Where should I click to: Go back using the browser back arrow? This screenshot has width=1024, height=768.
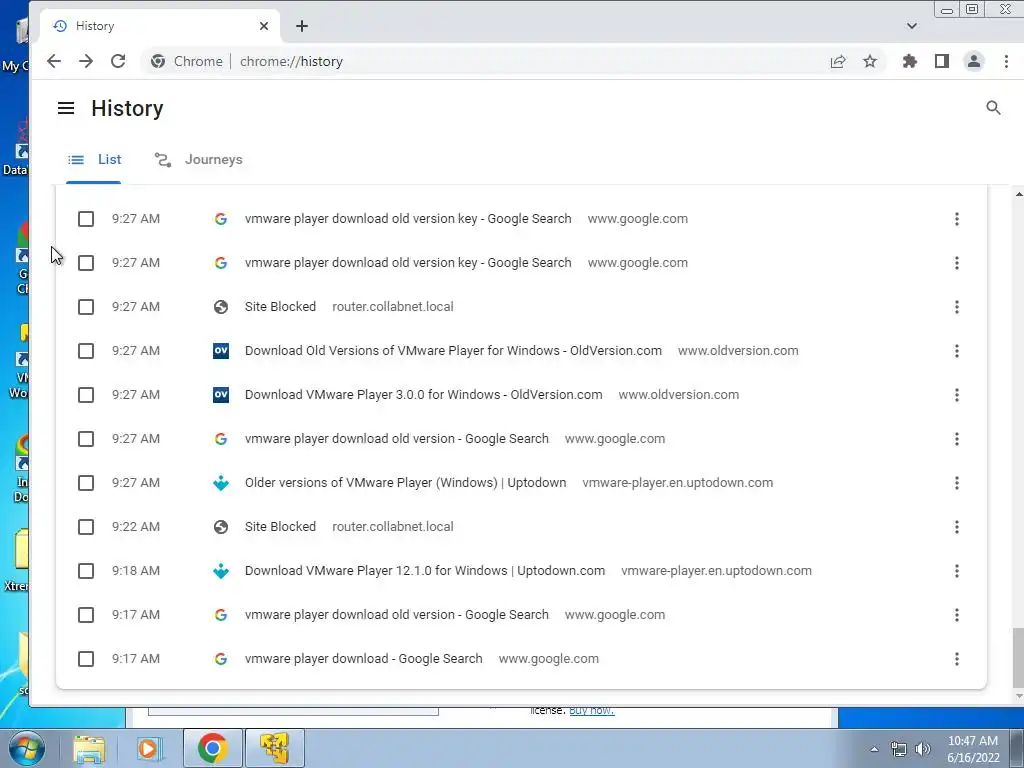(54, 61)
